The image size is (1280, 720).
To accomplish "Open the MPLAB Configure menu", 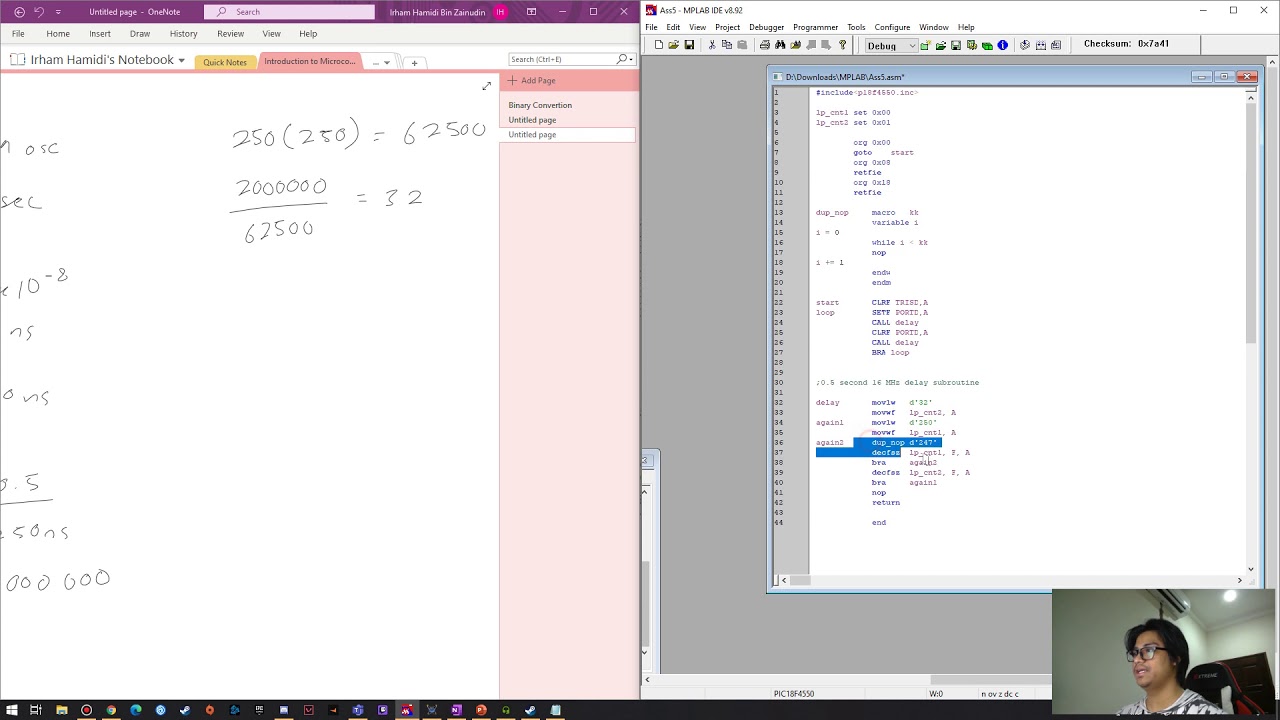I will coord(892,27).
